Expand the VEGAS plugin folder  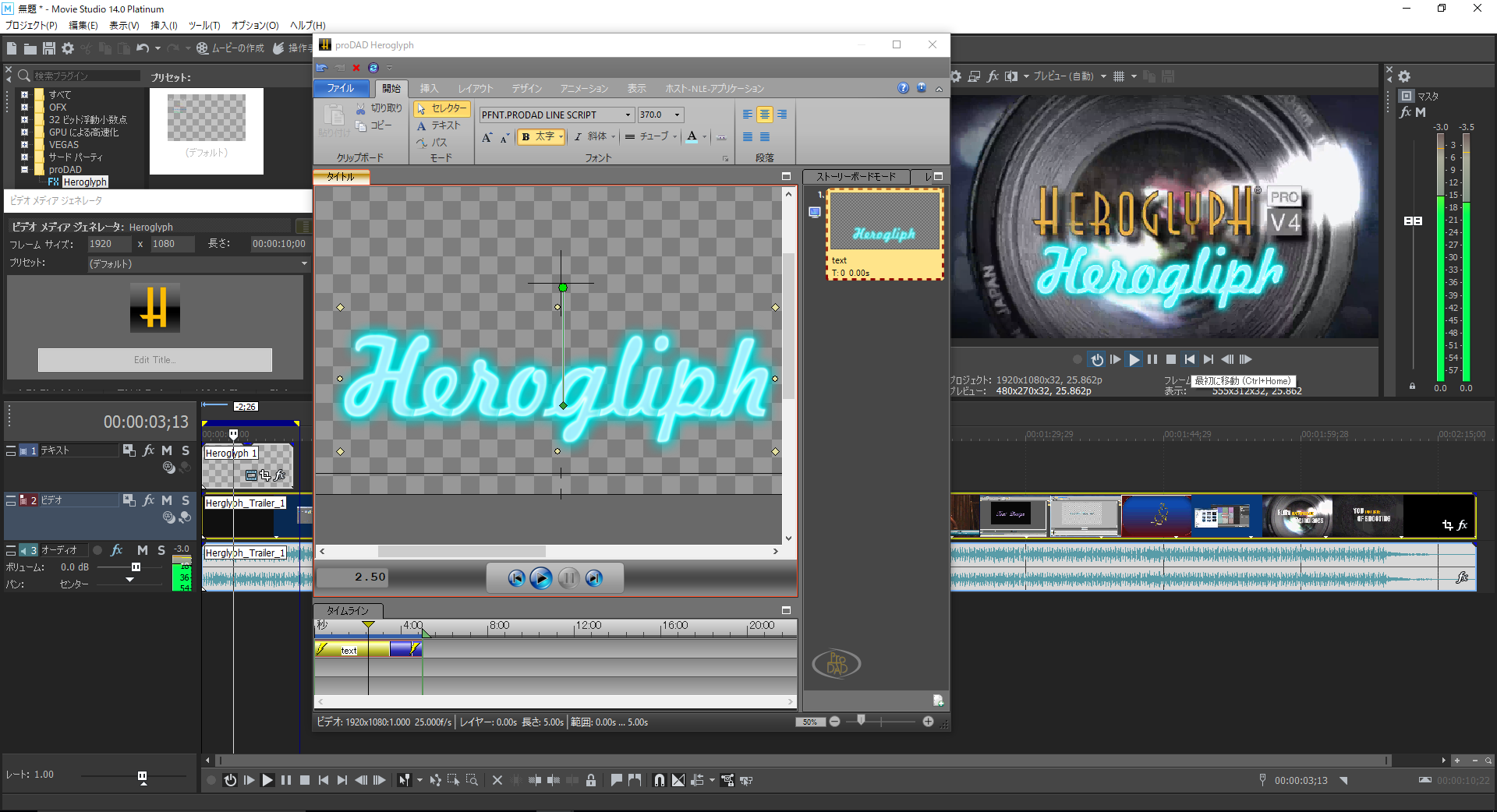point(24,144)
